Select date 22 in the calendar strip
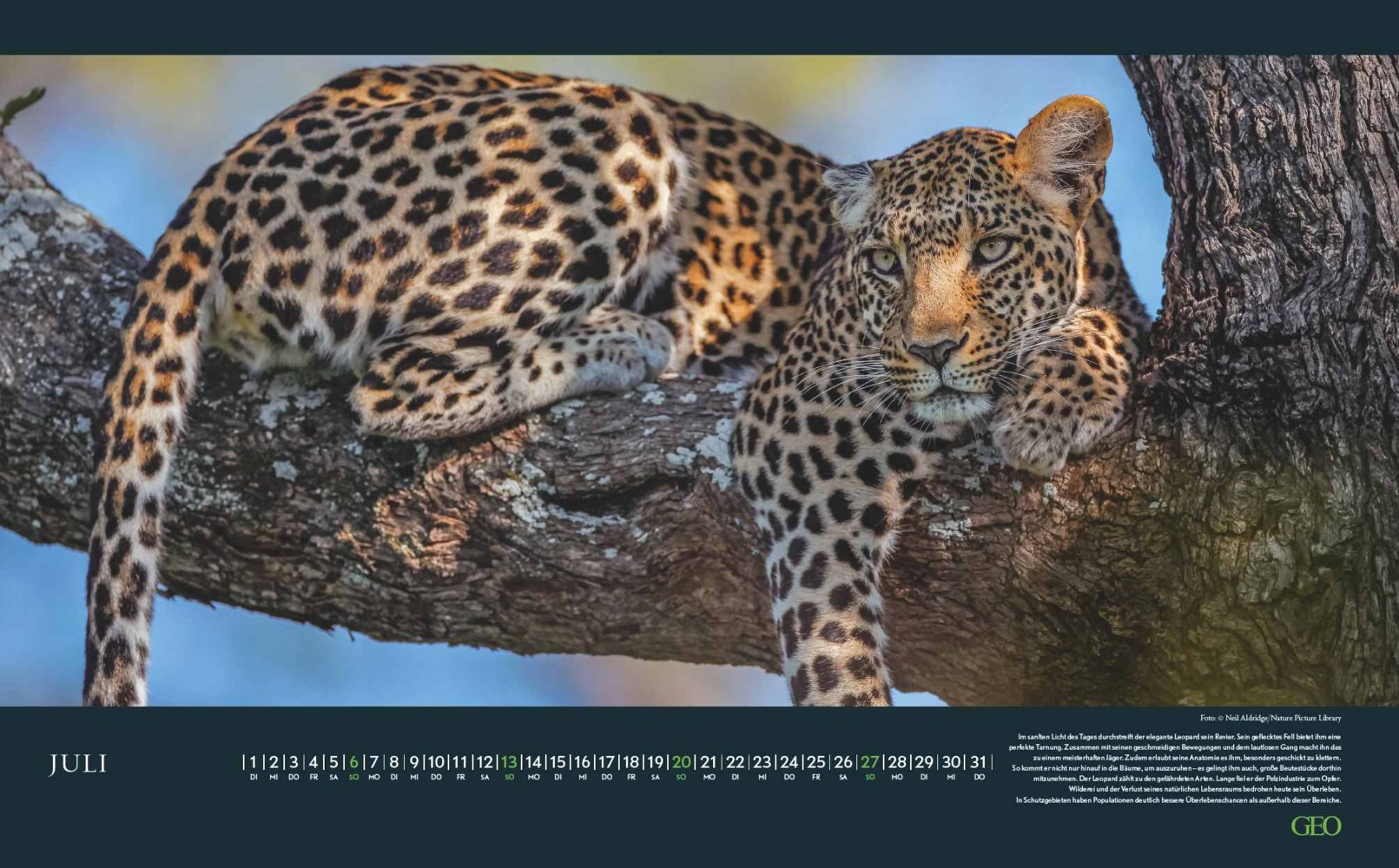Image resolution: width=1399 pixels, height=868 pixels. point(736,762)
